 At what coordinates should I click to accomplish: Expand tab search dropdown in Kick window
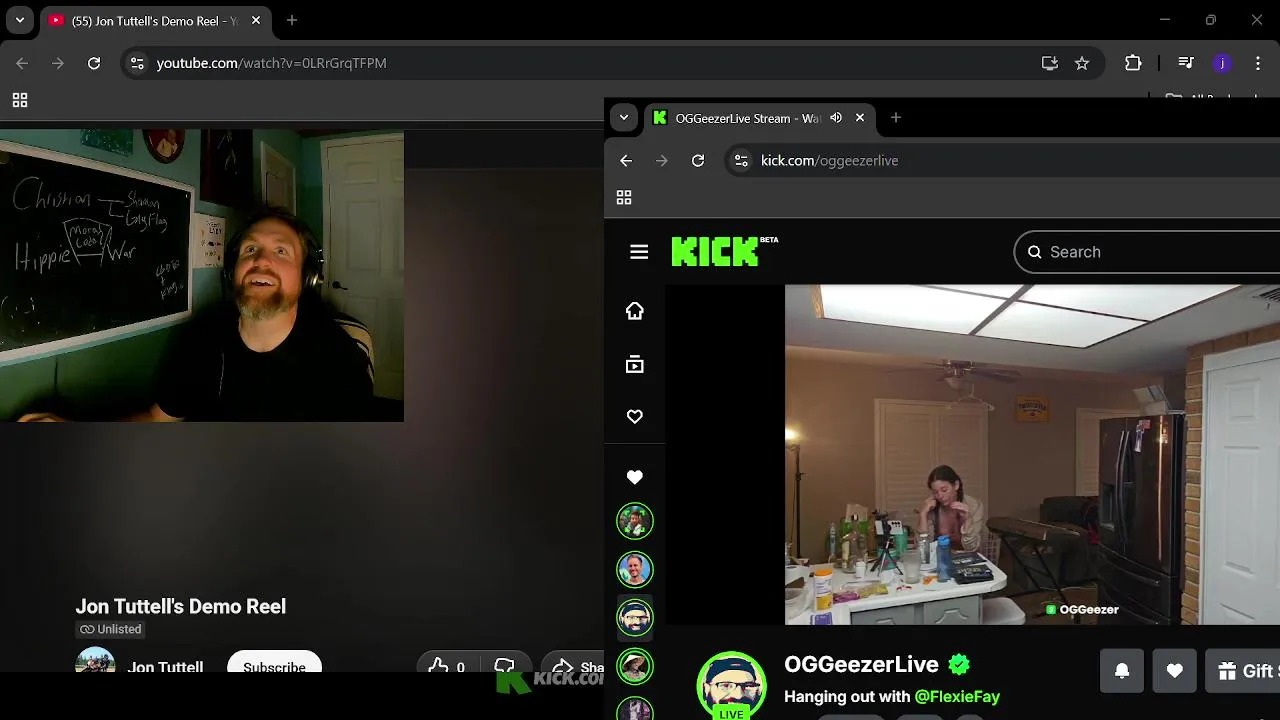click(x=624, y=118)
